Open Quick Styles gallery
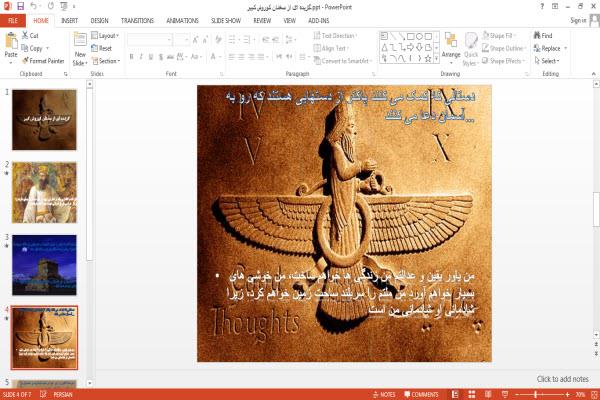 pos(471,49)
